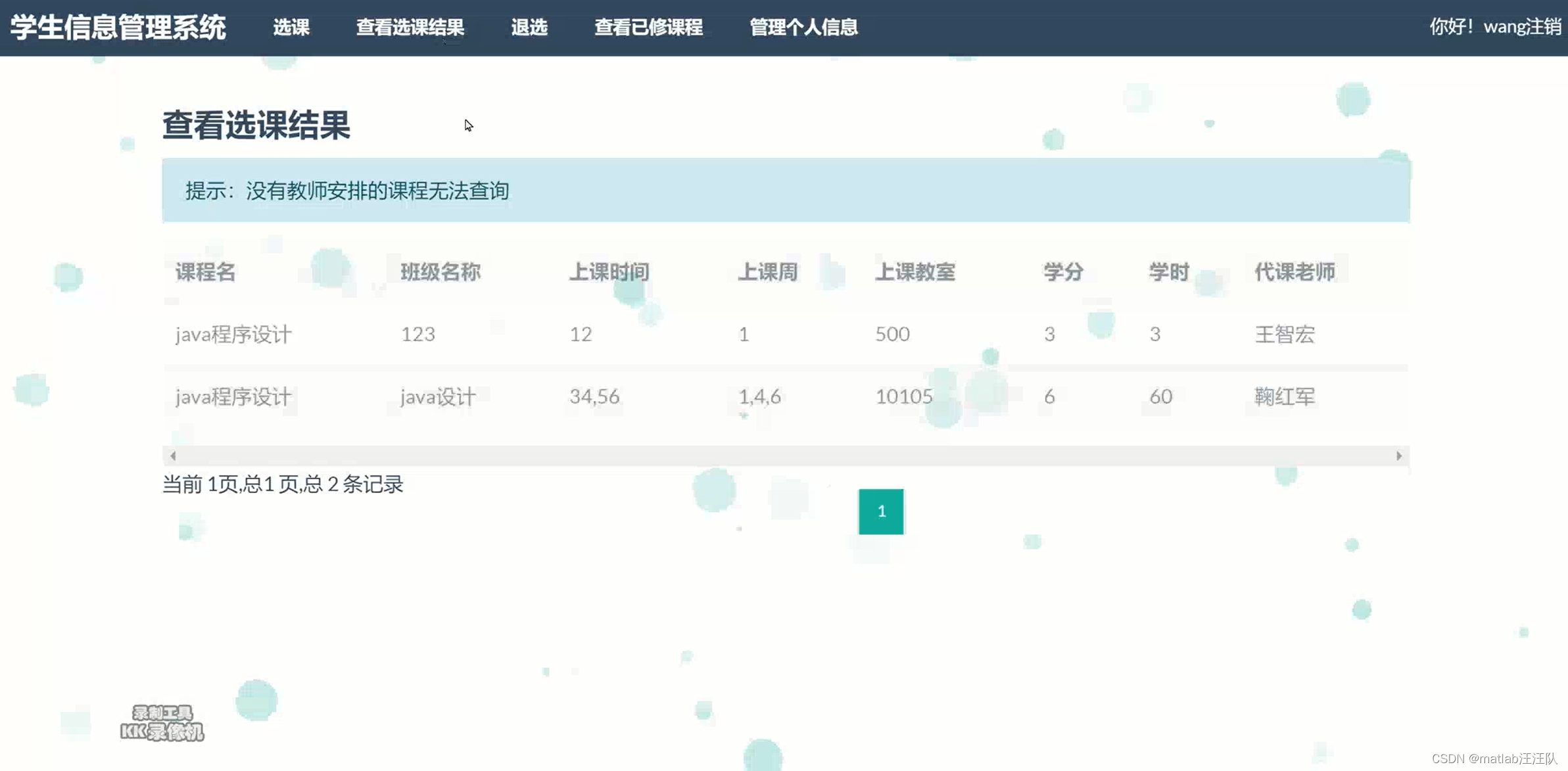Viewport: 1568px width, 771px height.
Task: Open the 退选 menu item
Action: pos(529,27)
